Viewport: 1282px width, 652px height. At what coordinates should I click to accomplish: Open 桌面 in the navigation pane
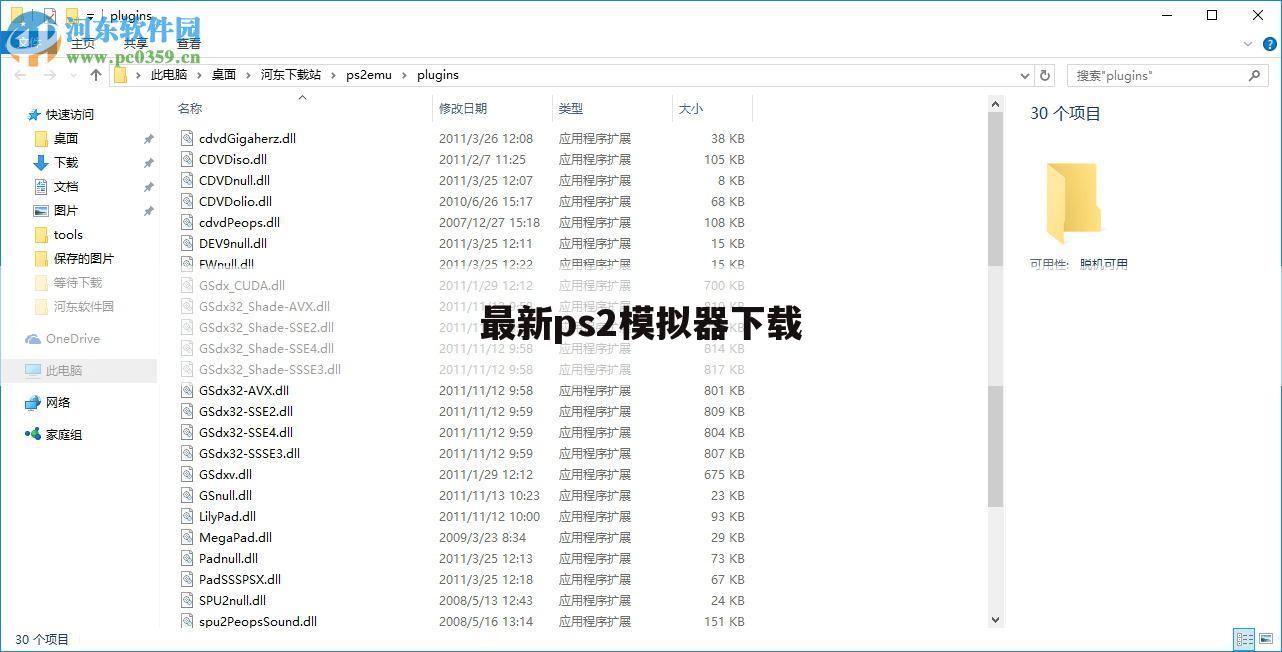pos(66,139)
